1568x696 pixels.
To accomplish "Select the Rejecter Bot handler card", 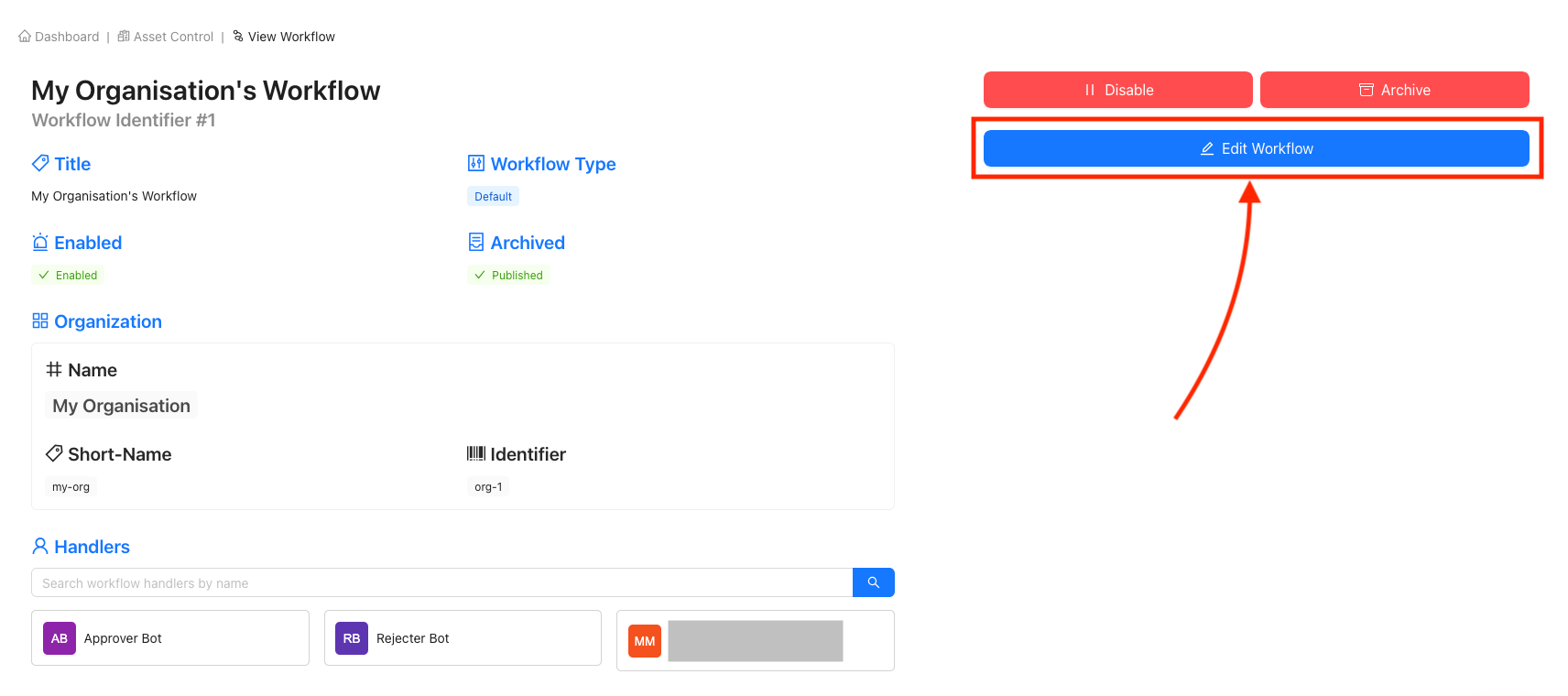I will [x=463, y=638].
